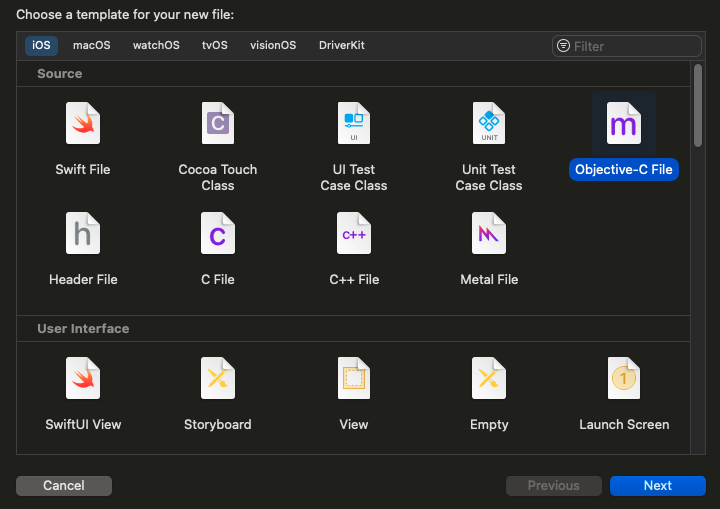Click the Next button

coord(658,486)
